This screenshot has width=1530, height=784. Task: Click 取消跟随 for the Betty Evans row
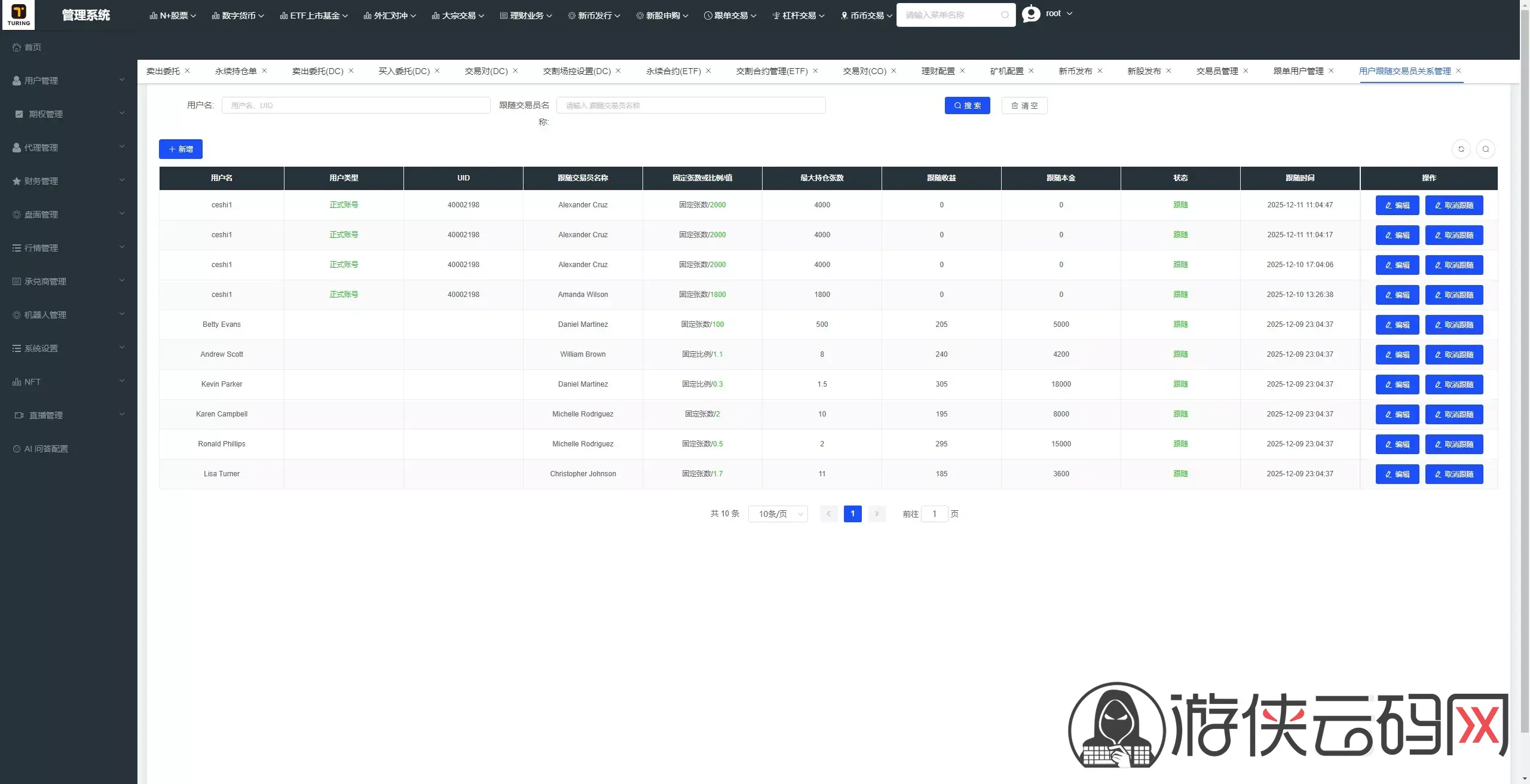click(1454, 324)
